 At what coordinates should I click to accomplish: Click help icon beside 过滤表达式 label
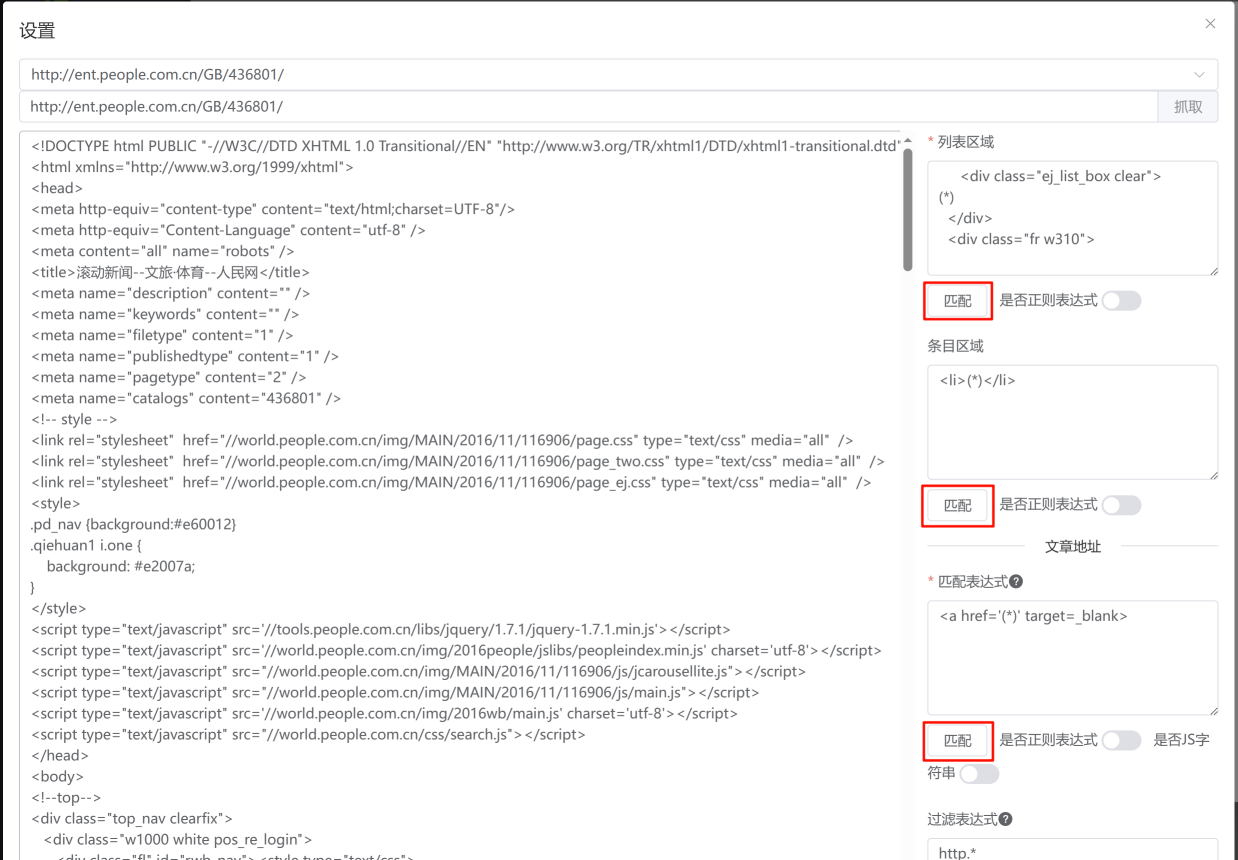(x=1006, y=819)
